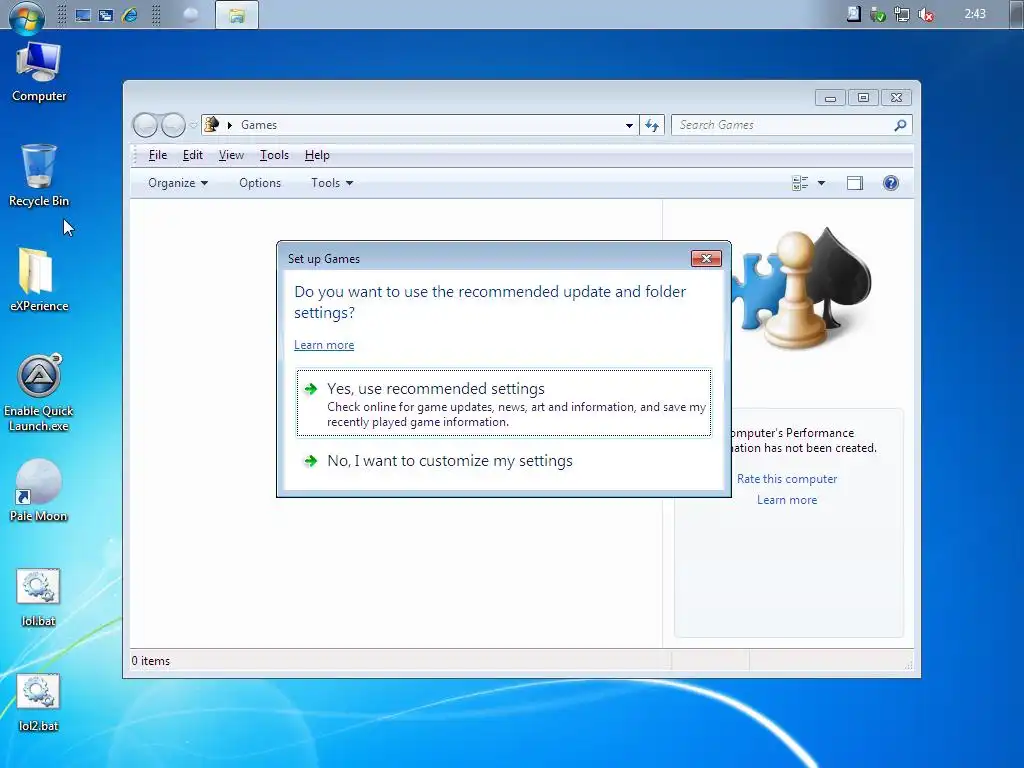Click the Show desktop strip beside clock
The height and width of the screenshot is (768, 1024).
tap(1016, 14)
